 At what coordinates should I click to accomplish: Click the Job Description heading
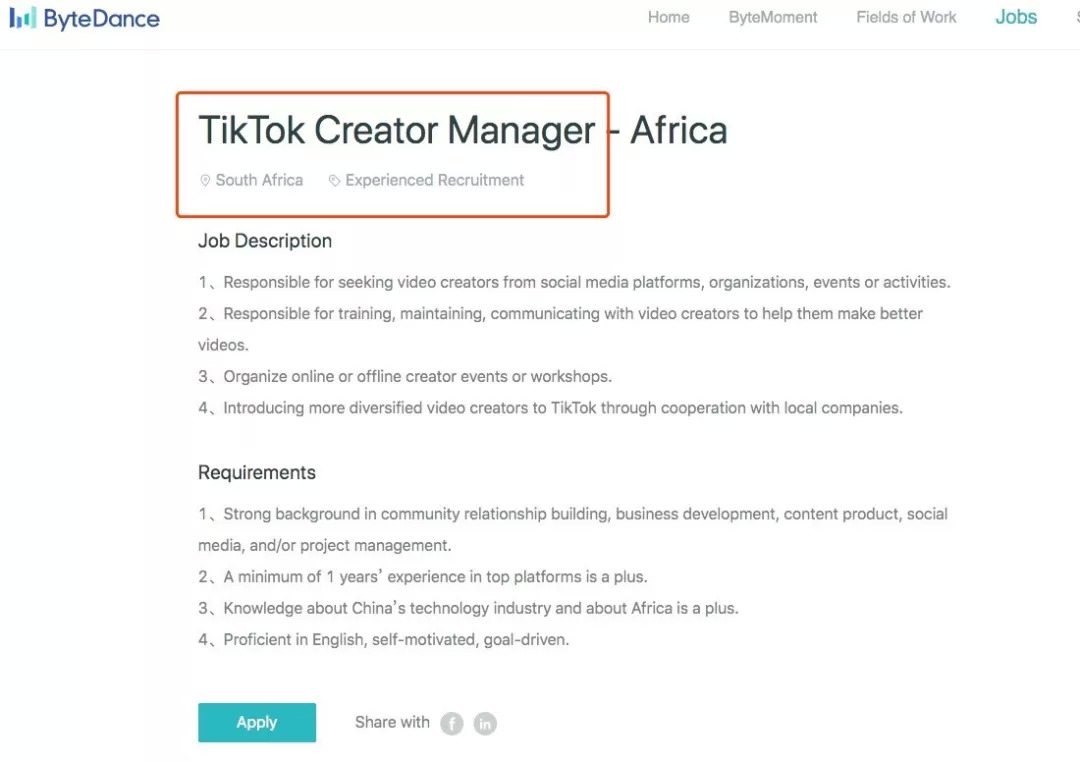(x=265, y=241)
